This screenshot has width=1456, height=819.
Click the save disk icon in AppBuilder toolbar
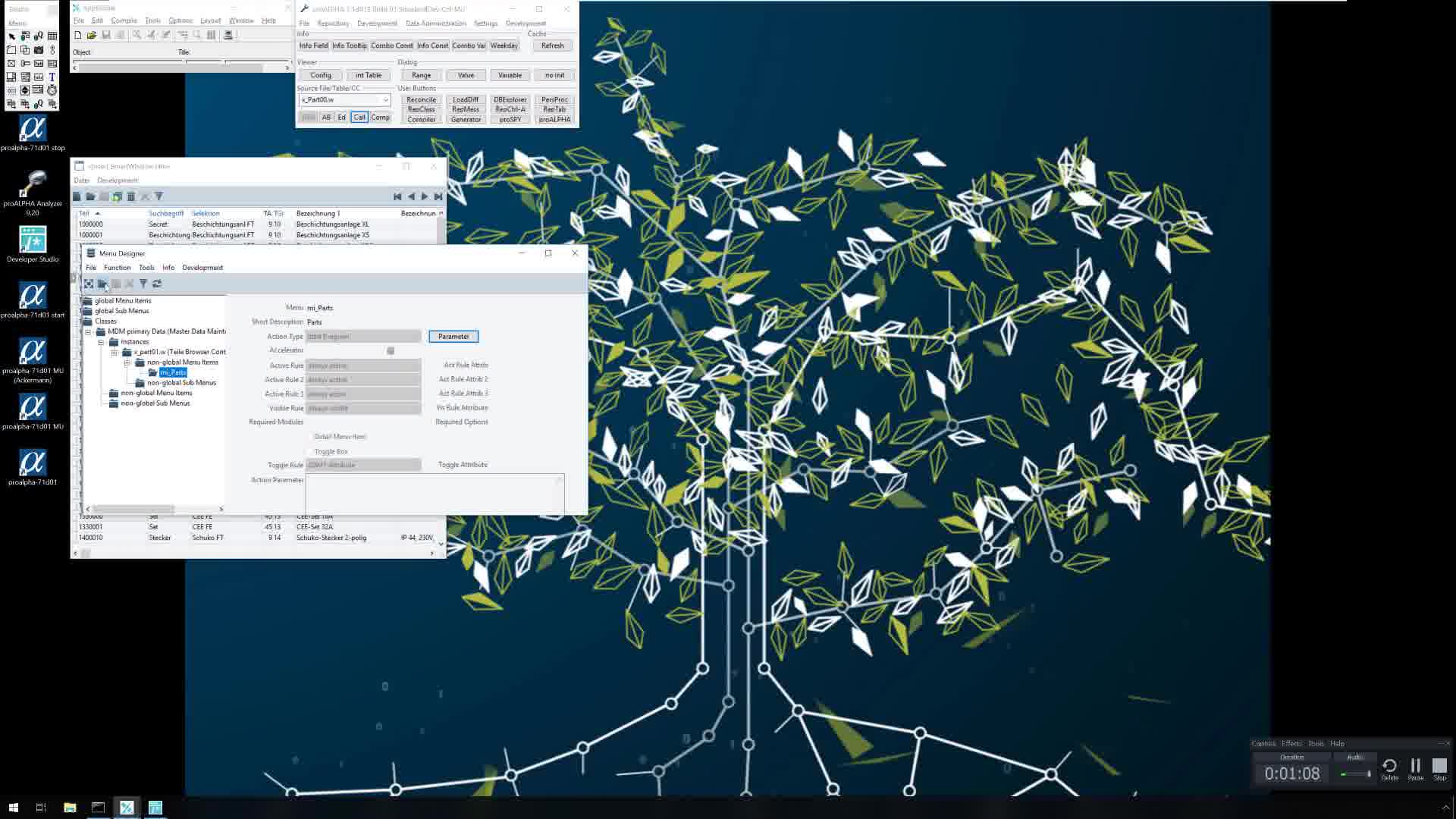coord(106,35)
